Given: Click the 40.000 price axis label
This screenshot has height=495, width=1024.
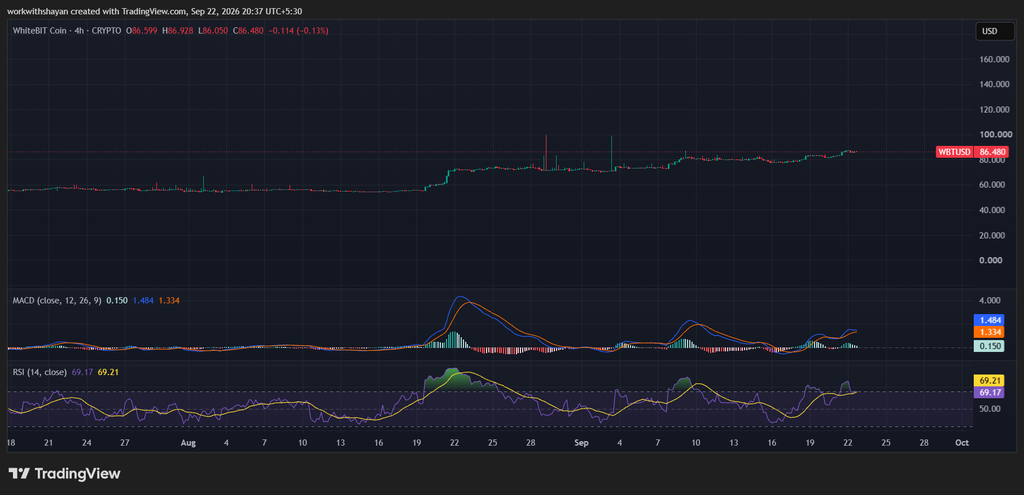Looking at the screenshot, I should coord(991,210).
